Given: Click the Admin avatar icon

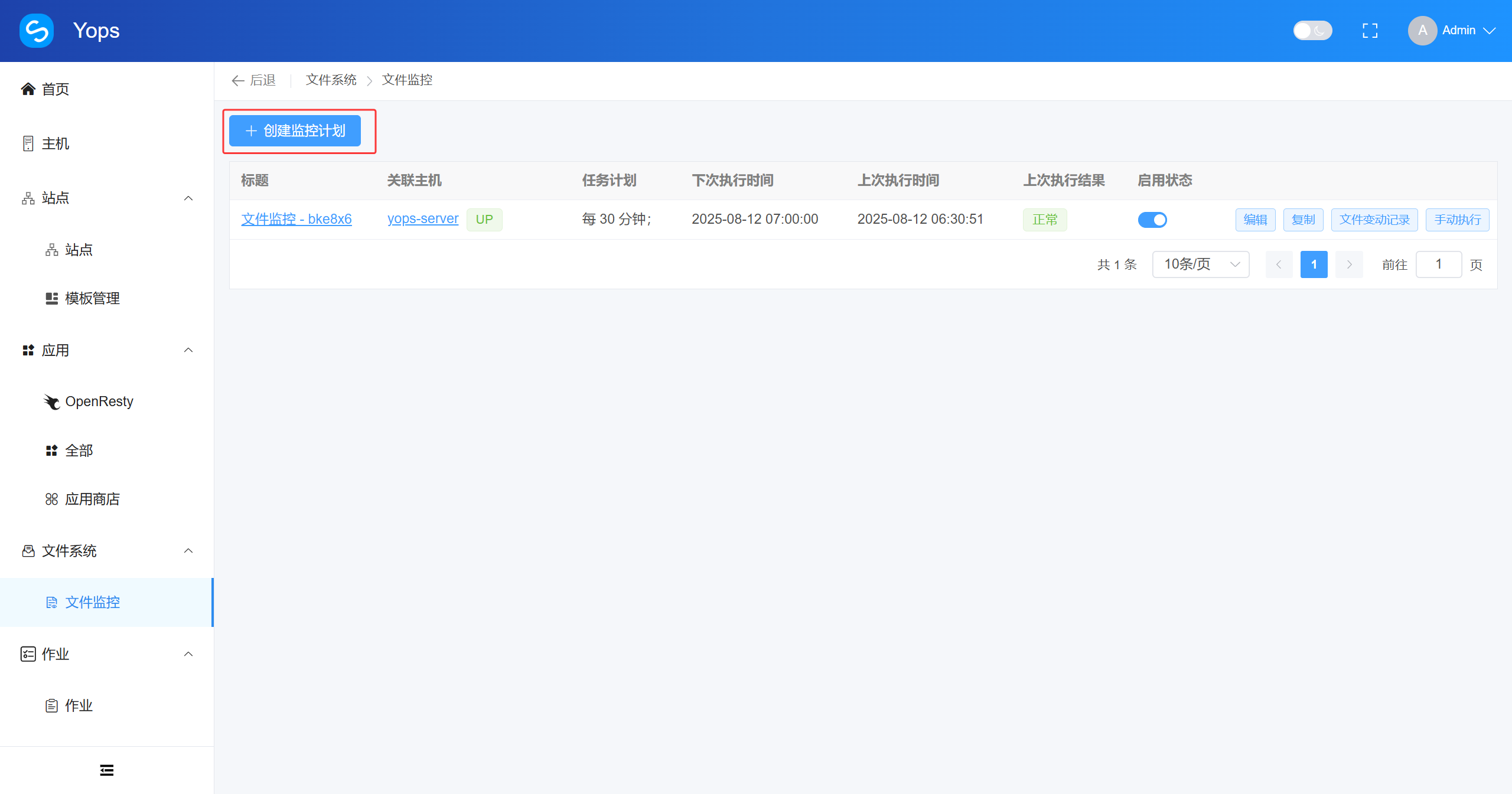Looking at the screenshot, I should pos(1422,31).
